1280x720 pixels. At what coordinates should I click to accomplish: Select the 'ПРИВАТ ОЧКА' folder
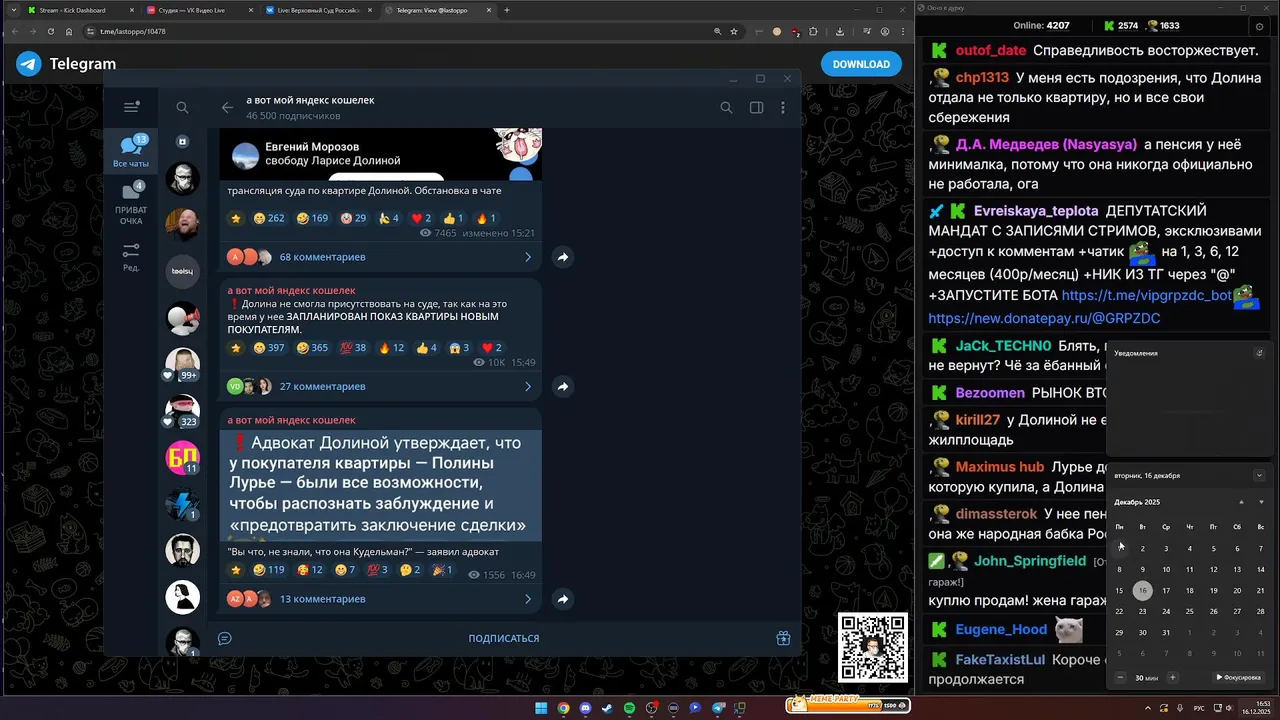pos(131,203)
